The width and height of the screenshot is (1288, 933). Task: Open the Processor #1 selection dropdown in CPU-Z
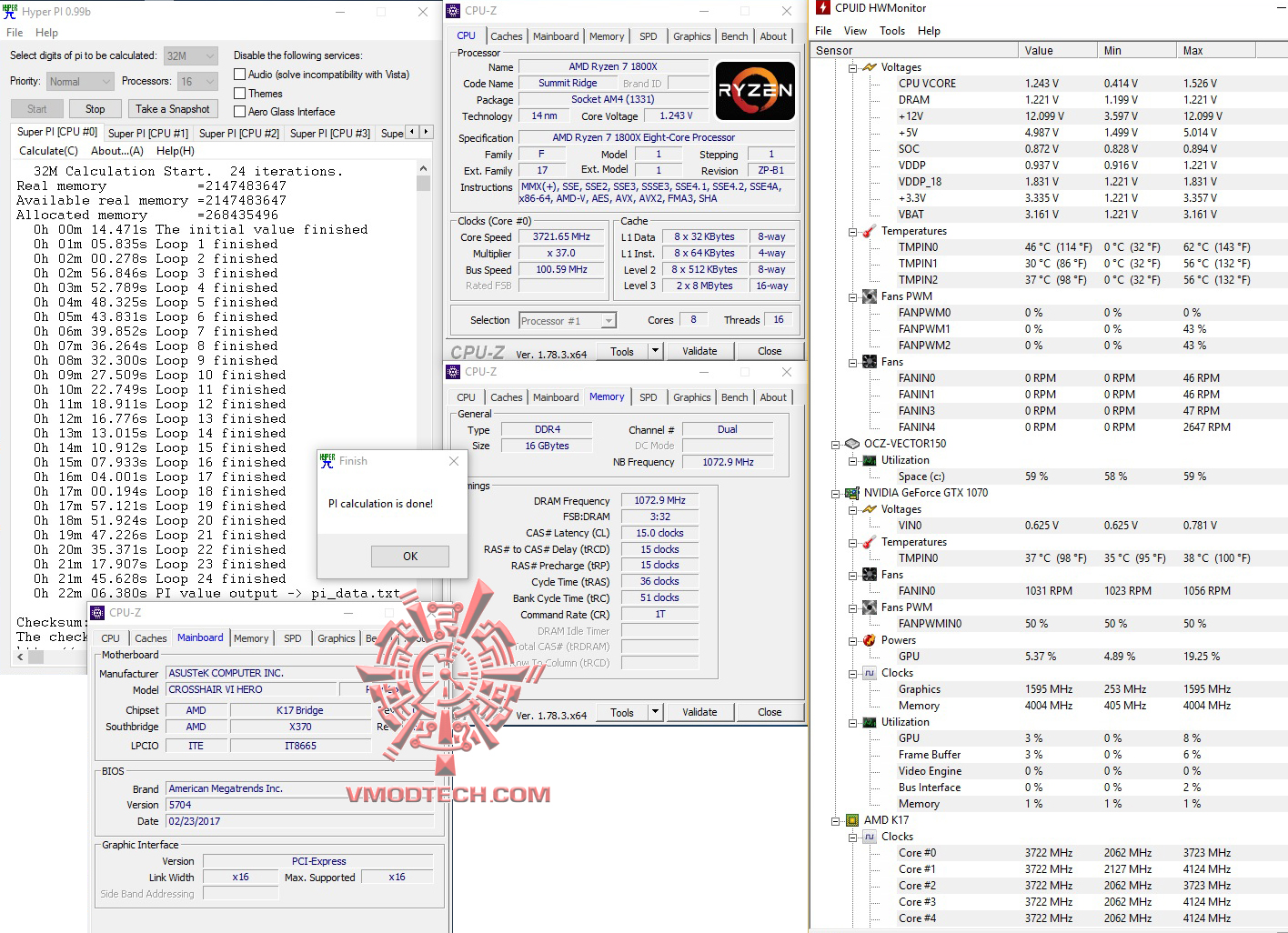[606, 320]
